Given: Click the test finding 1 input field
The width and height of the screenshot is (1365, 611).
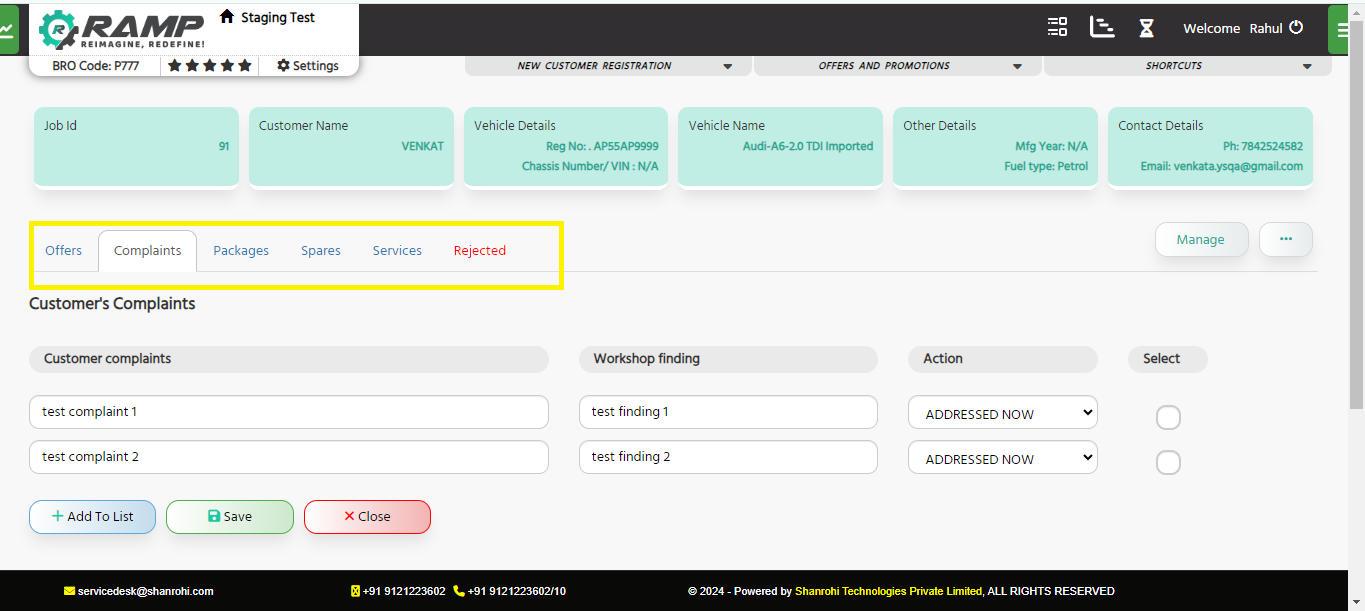Looking at the screenshot, I should point(728,412).
